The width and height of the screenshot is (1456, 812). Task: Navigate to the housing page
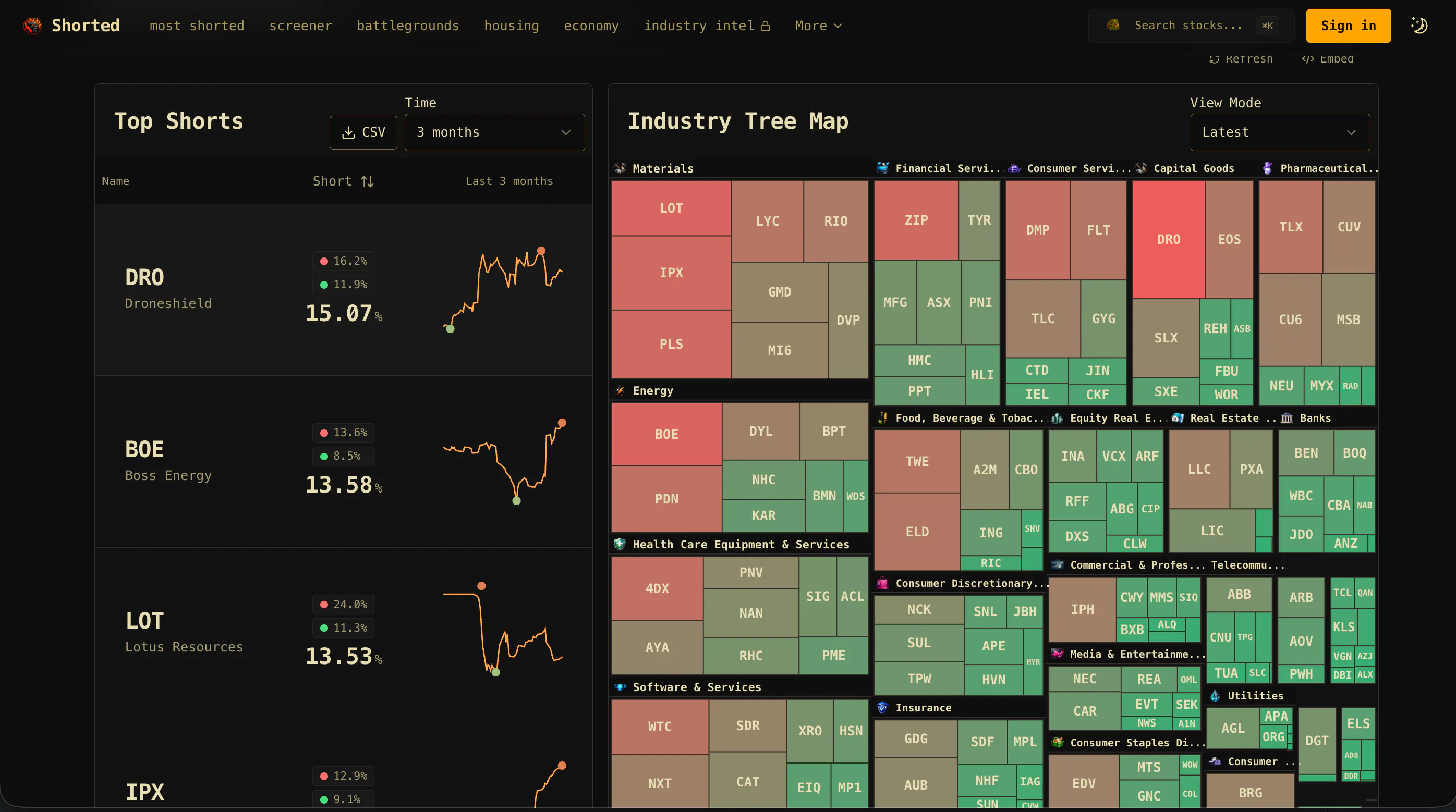point(512,26)
